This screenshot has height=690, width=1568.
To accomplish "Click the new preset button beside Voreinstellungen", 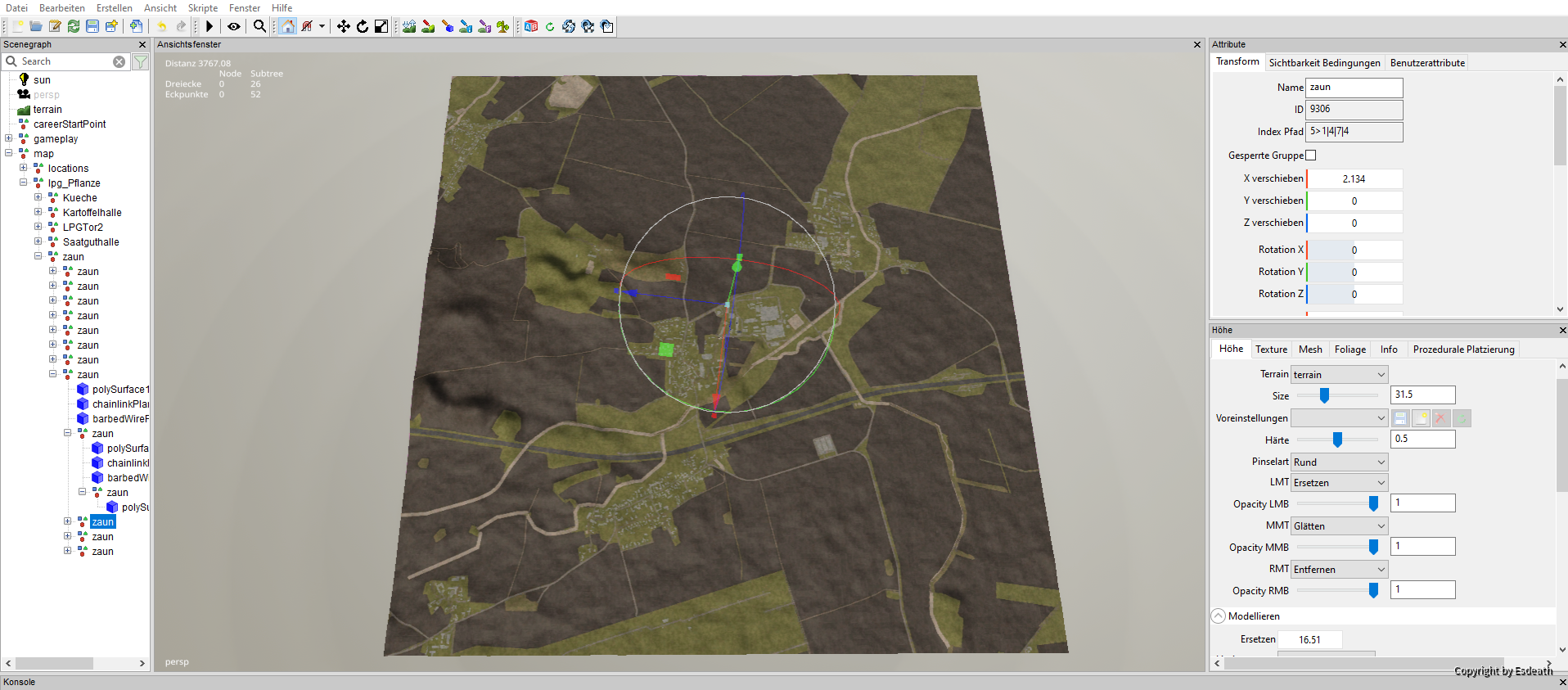I will (1421, 418).
